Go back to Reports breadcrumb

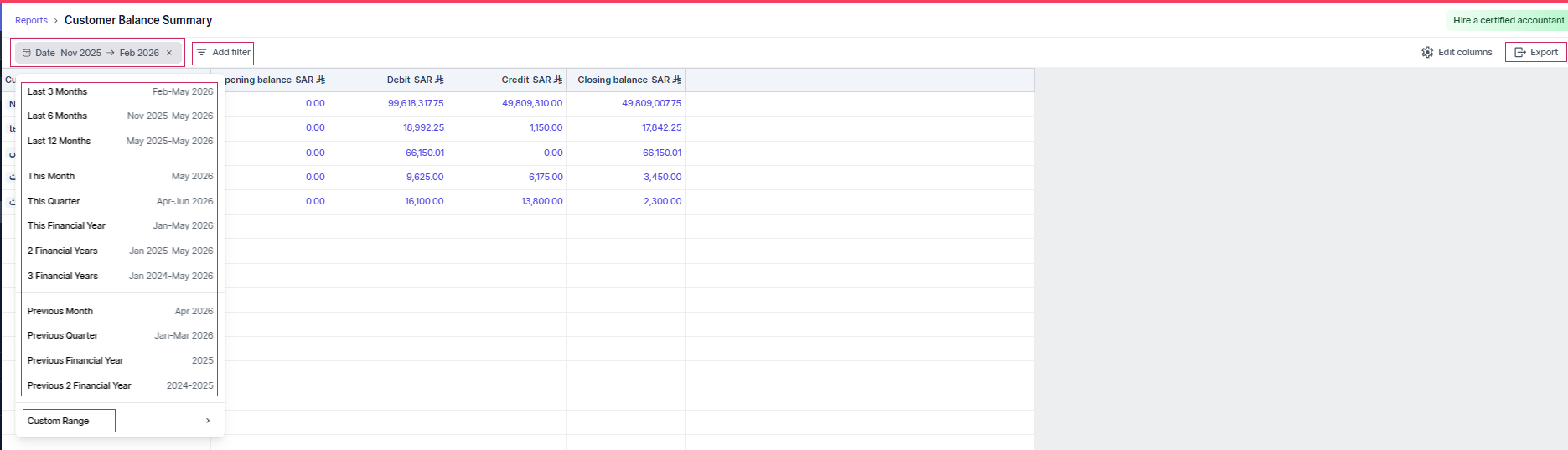(x=31, y=20)
